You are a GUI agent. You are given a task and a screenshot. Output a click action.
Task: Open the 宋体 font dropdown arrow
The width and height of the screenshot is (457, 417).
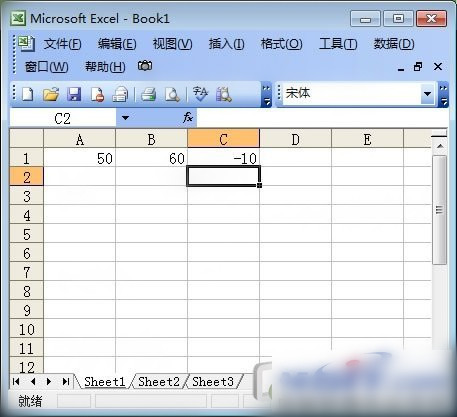point(427,94)
